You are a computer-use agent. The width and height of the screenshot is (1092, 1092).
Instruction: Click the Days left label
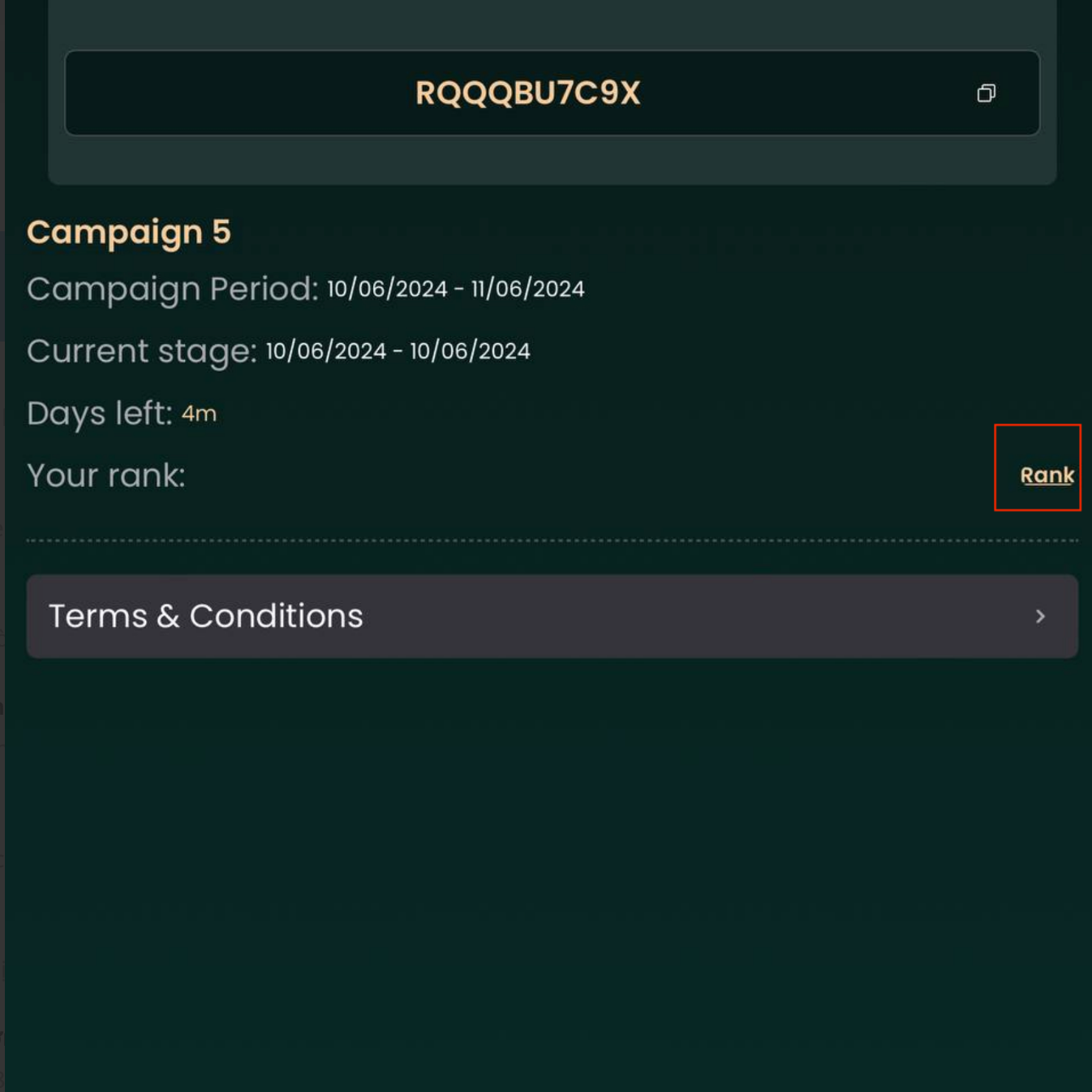[100, 414]
